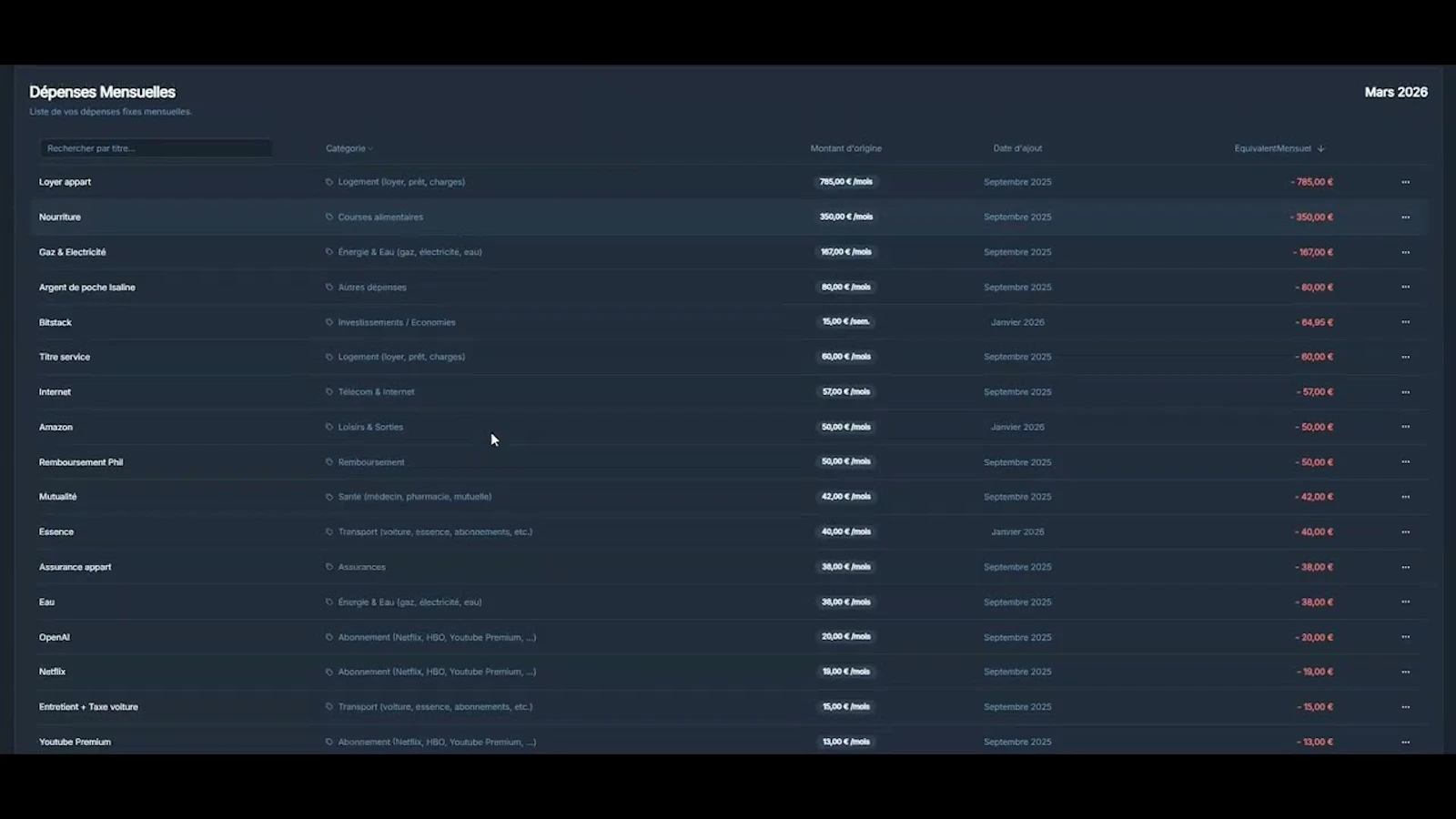Select the Assurance appart expense title
This screenshot has width=1456, height=819.
pos(75,567)
